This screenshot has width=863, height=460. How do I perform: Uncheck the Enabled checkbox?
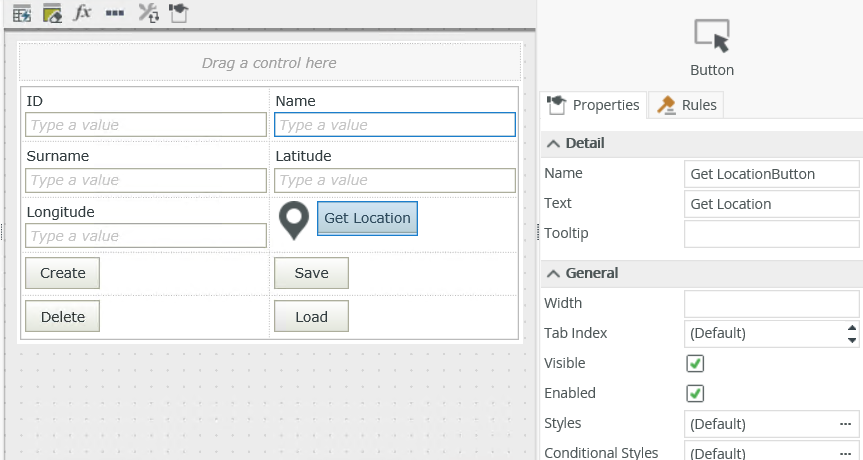coord(695,393)
